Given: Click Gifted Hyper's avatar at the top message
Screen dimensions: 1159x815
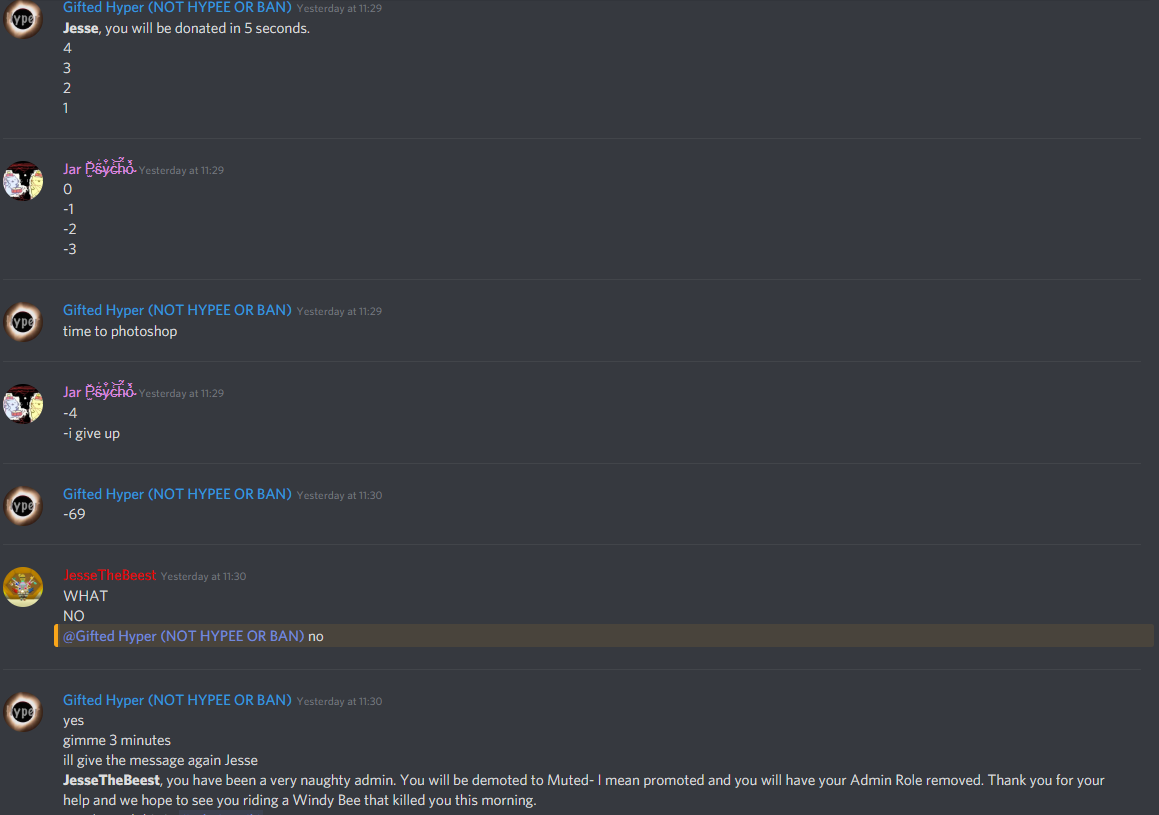Looking at the screenshot, I should tap(23, 18).
